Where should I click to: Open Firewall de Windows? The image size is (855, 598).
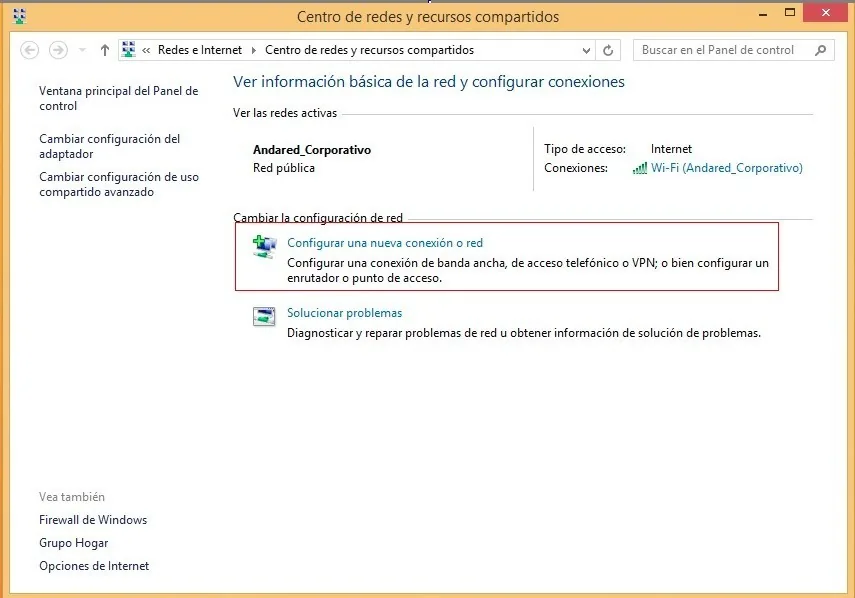[x=93, y=520]
